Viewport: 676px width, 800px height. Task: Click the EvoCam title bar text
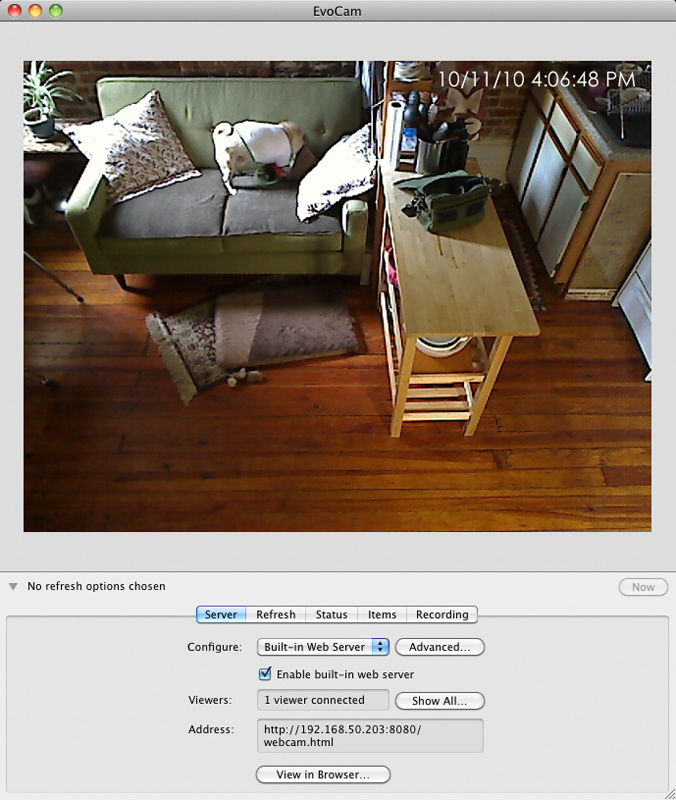tap(337, 11)
